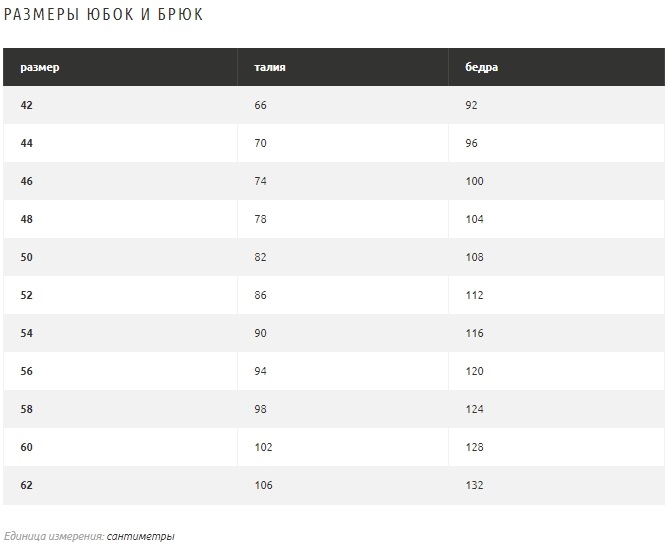668x548 pixels.
Task: Click the size 62 row label
Action: [x=26, y=485]
